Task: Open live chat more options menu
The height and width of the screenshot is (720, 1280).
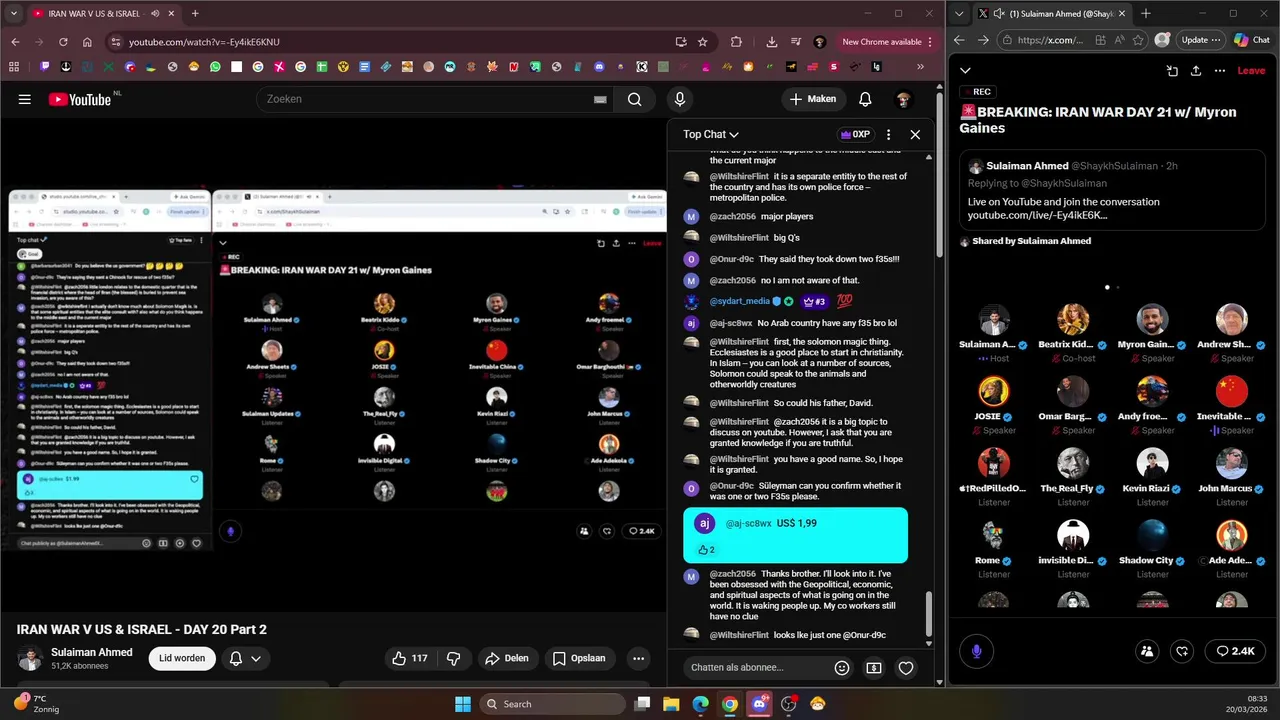Action: pos(888,134)
